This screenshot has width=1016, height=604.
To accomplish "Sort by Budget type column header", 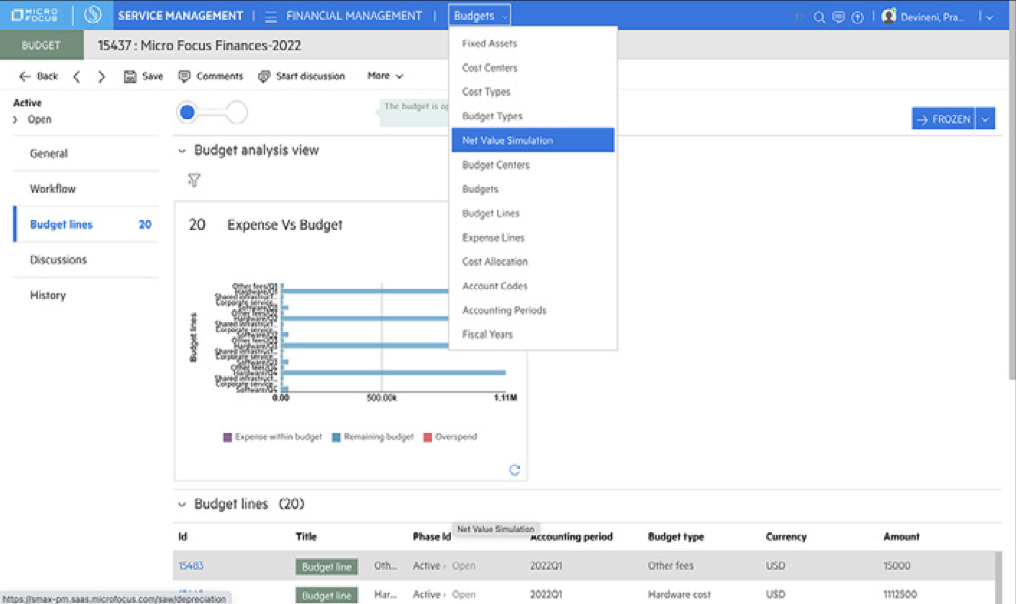I will tap(676, 537).
